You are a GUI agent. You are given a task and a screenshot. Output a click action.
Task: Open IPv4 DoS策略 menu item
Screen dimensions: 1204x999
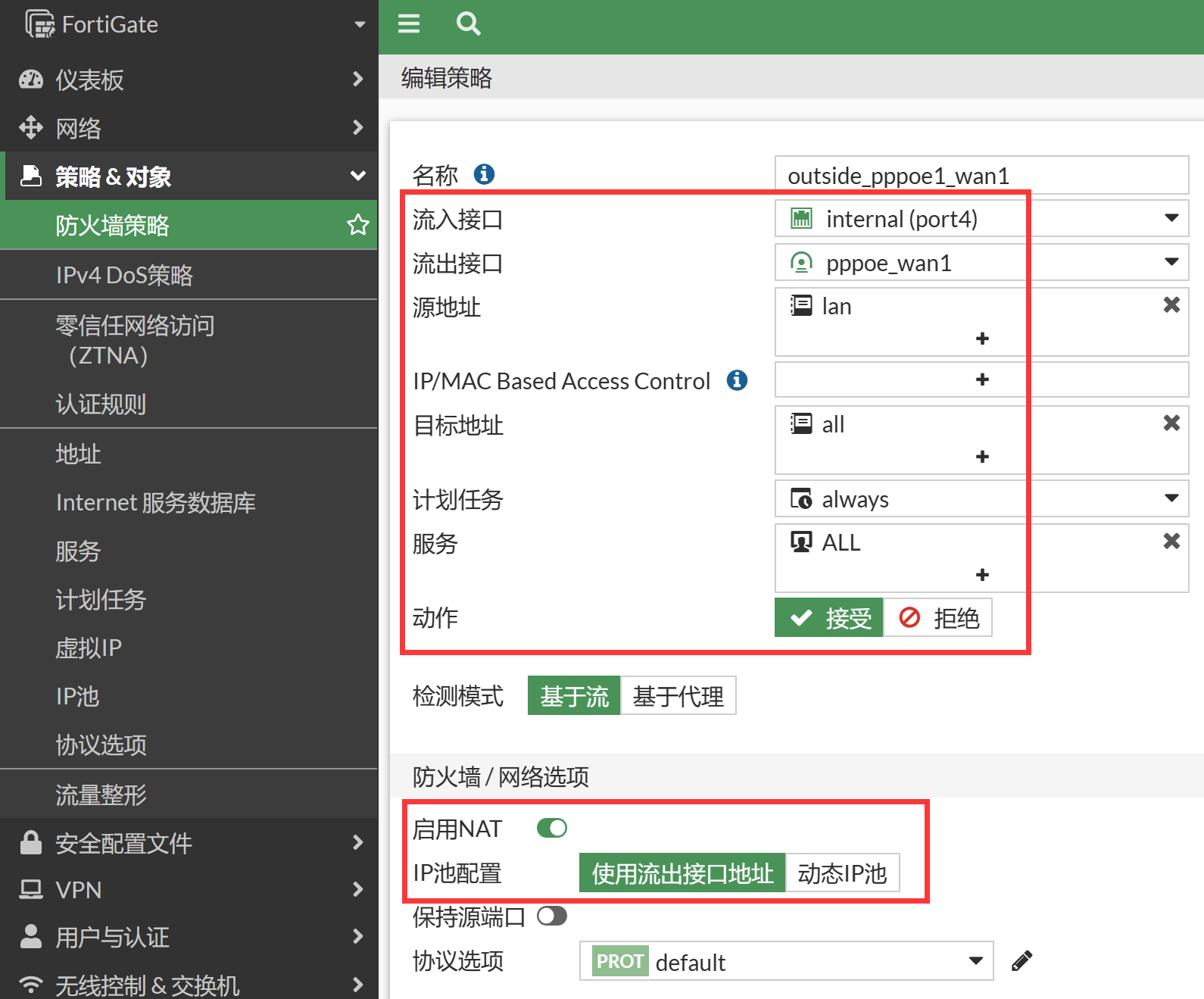click(x=124, y=275)
